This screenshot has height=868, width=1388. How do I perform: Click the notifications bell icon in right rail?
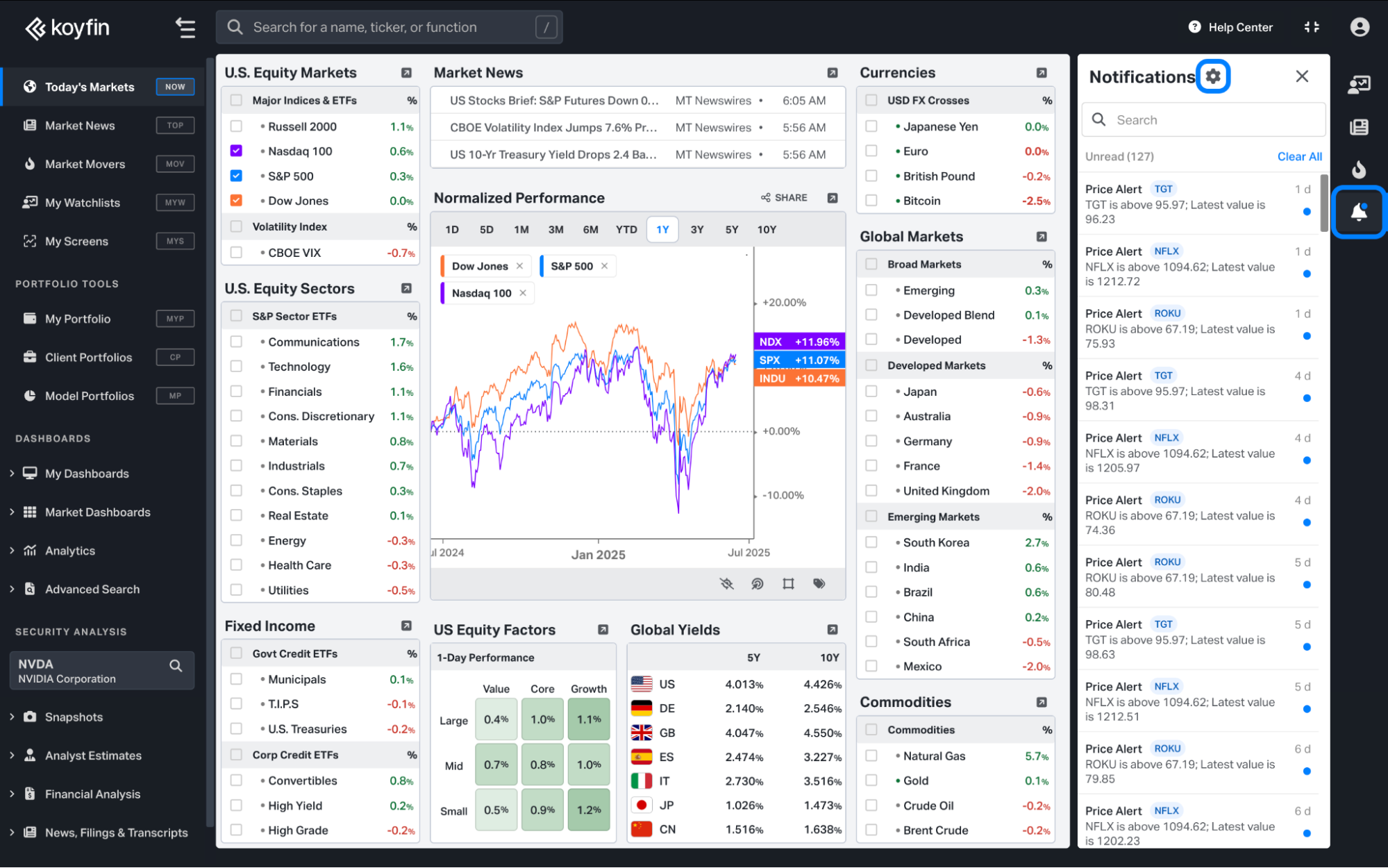pos(1359,212)
